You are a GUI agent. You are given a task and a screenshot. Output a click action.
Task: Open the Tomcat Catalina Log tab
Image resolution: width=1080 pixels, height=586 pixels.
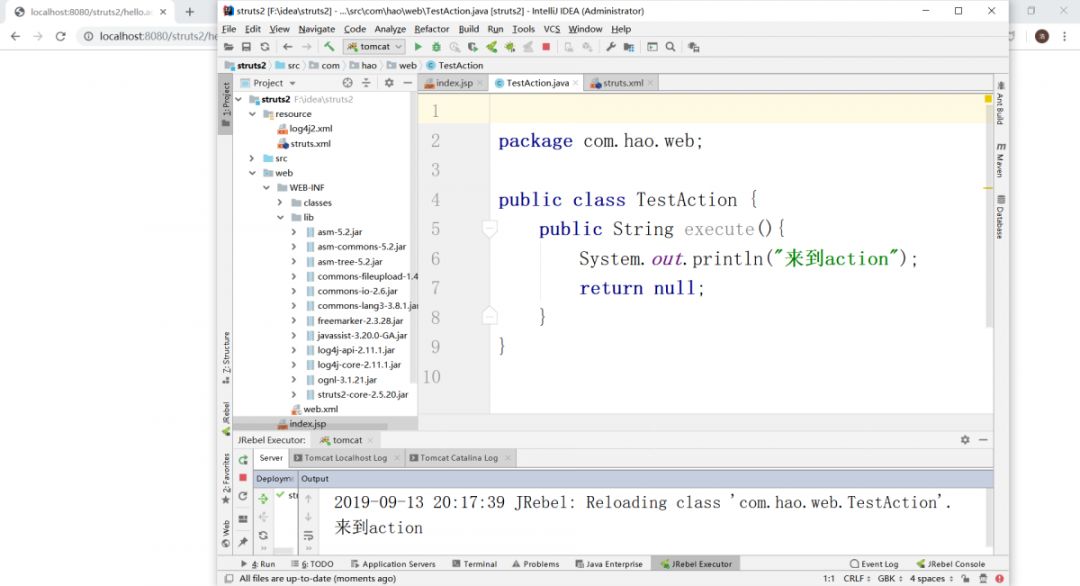point(459,458)
